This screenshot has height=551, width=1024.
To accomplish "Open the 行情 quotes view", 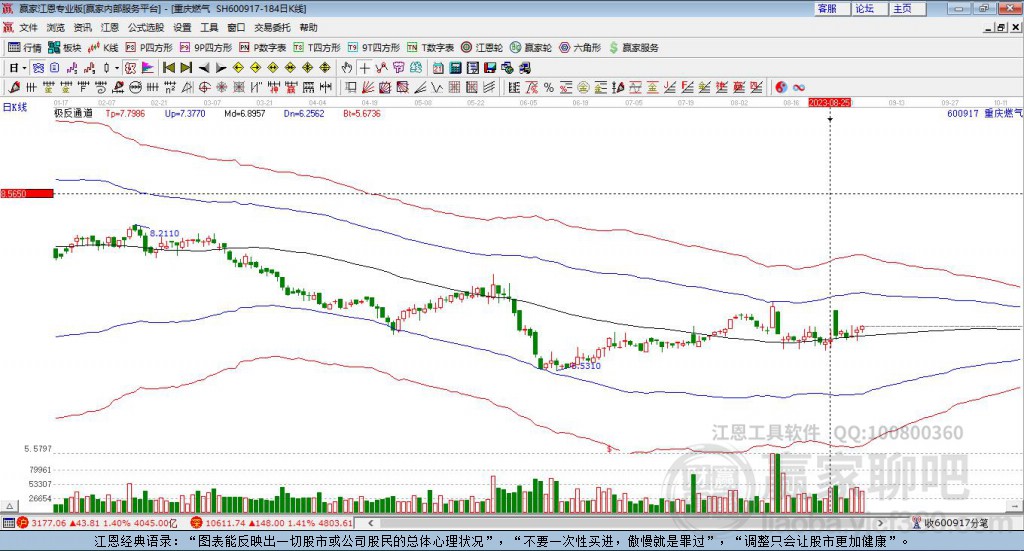I will coord(25,48).
